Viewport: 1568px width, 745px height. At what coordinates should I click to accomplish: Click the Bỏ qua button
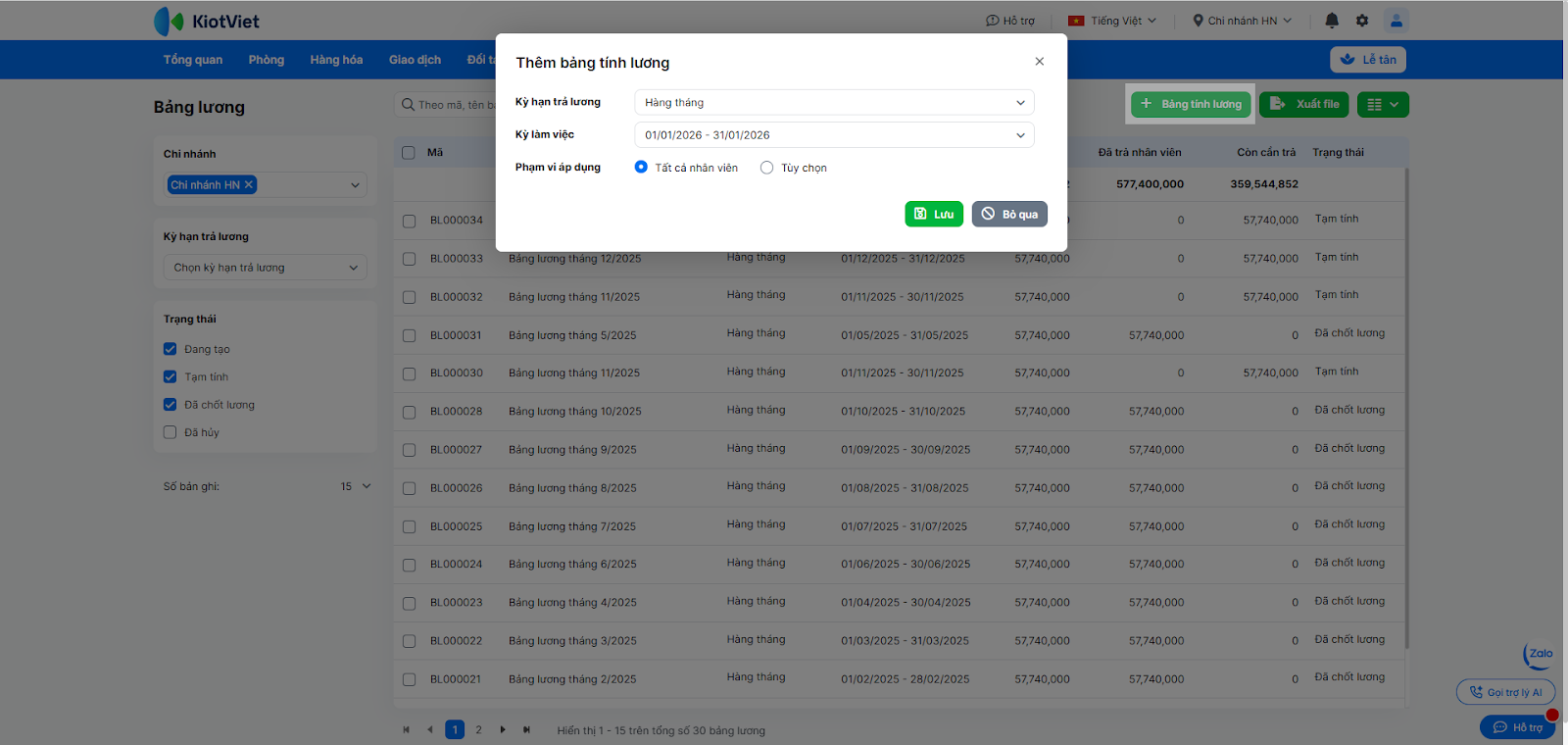coord(1009,214)
